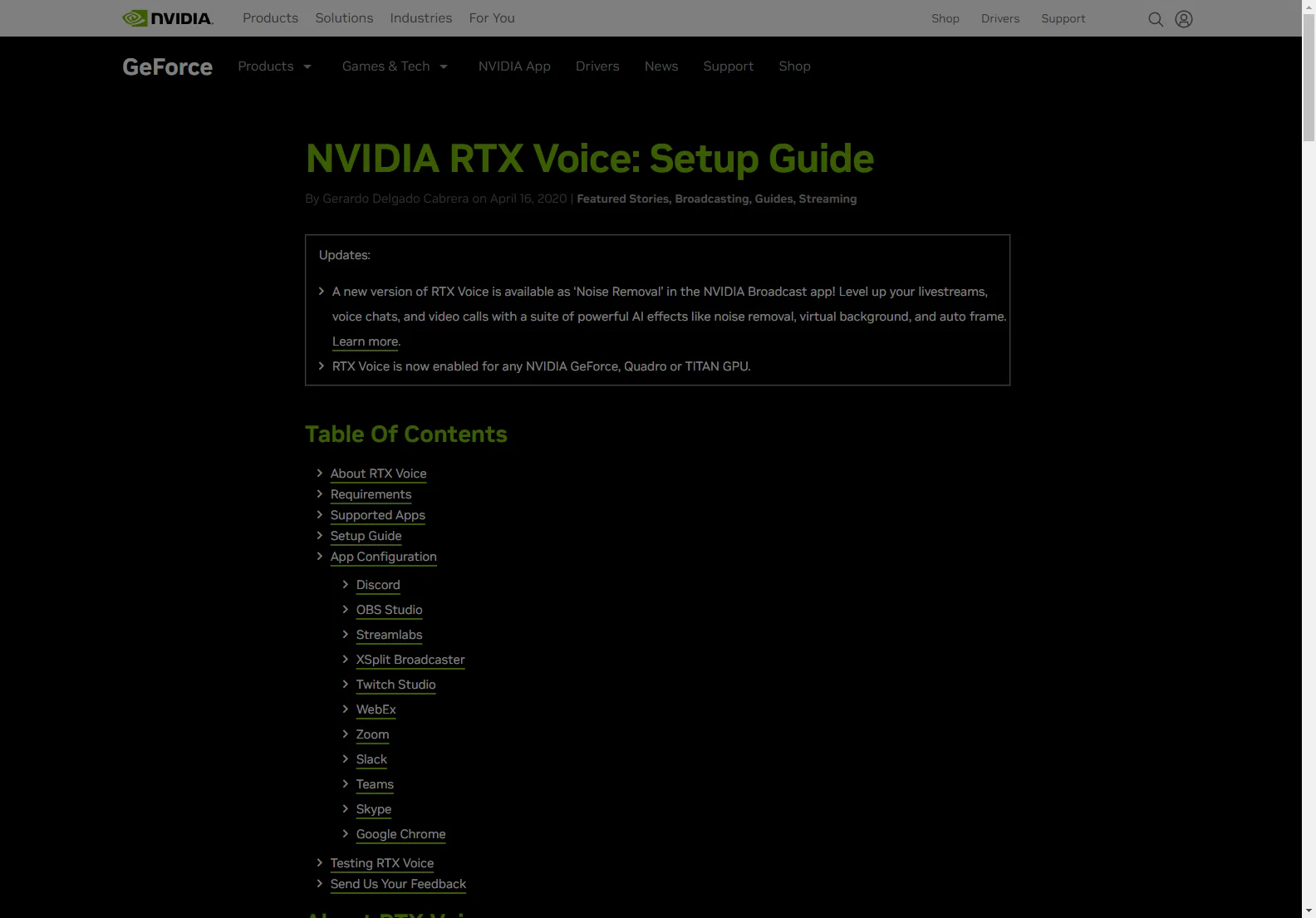
Task: Click the 'Updates:' label
Action: pos(344,255)
